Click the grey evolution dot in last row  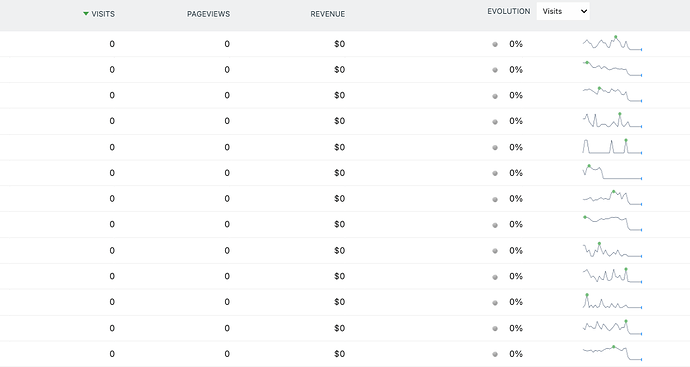[495, 354]
